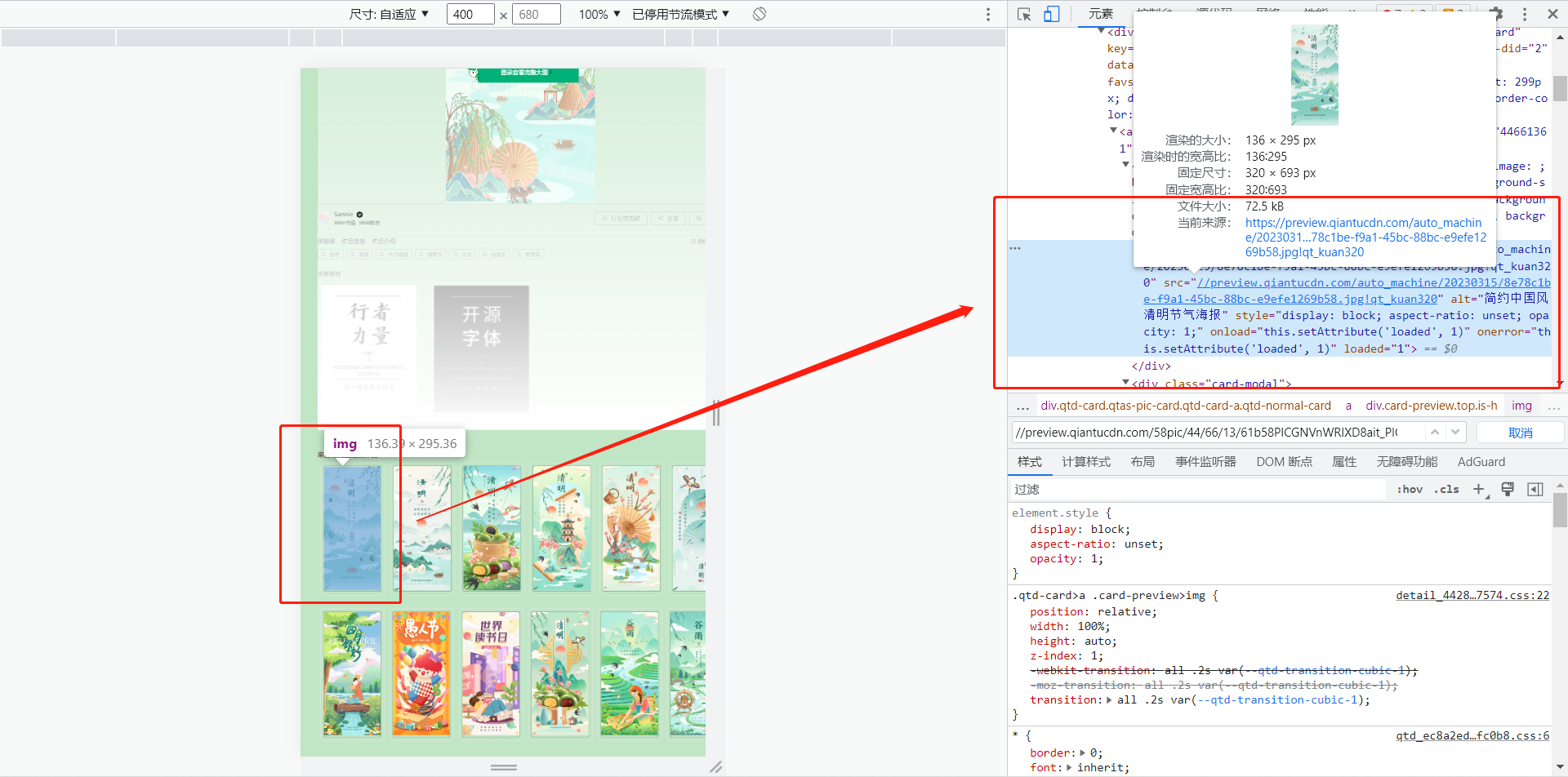Open the dimensions 自适应 dropdown

389,14
